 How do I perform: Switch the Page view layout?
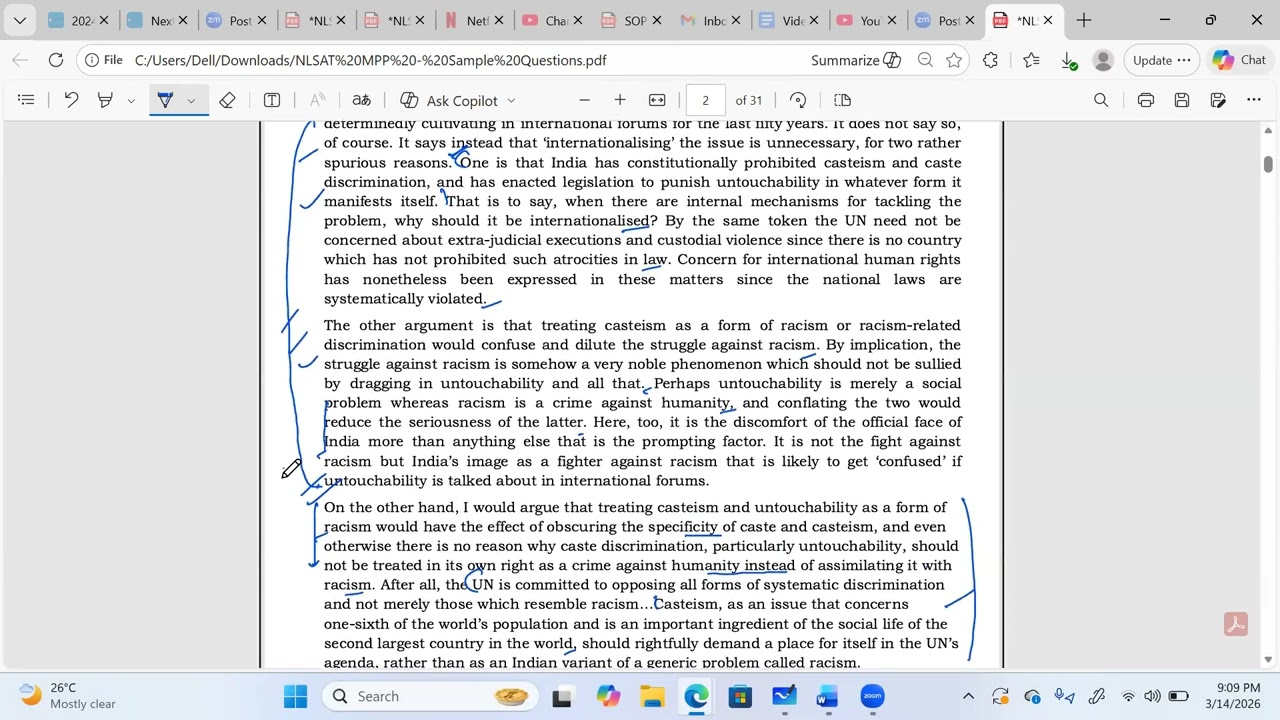(842, 100)
